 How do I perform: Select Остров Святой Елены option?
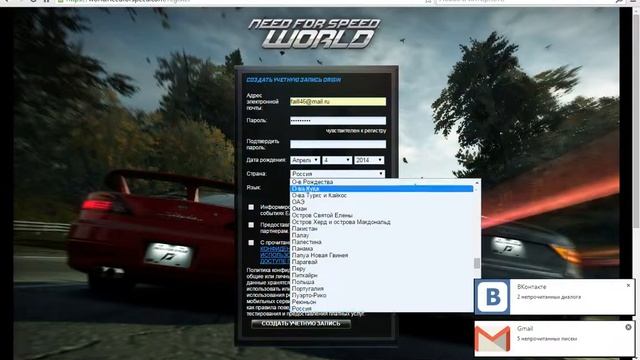click(x=382, y=215)
